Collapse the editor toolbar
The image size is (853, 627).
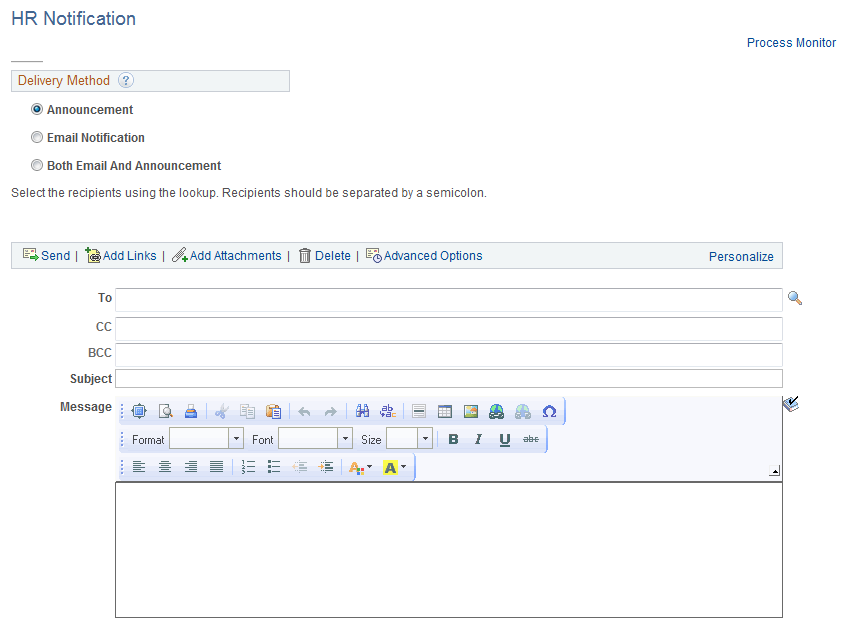click(x=775, y=471)
